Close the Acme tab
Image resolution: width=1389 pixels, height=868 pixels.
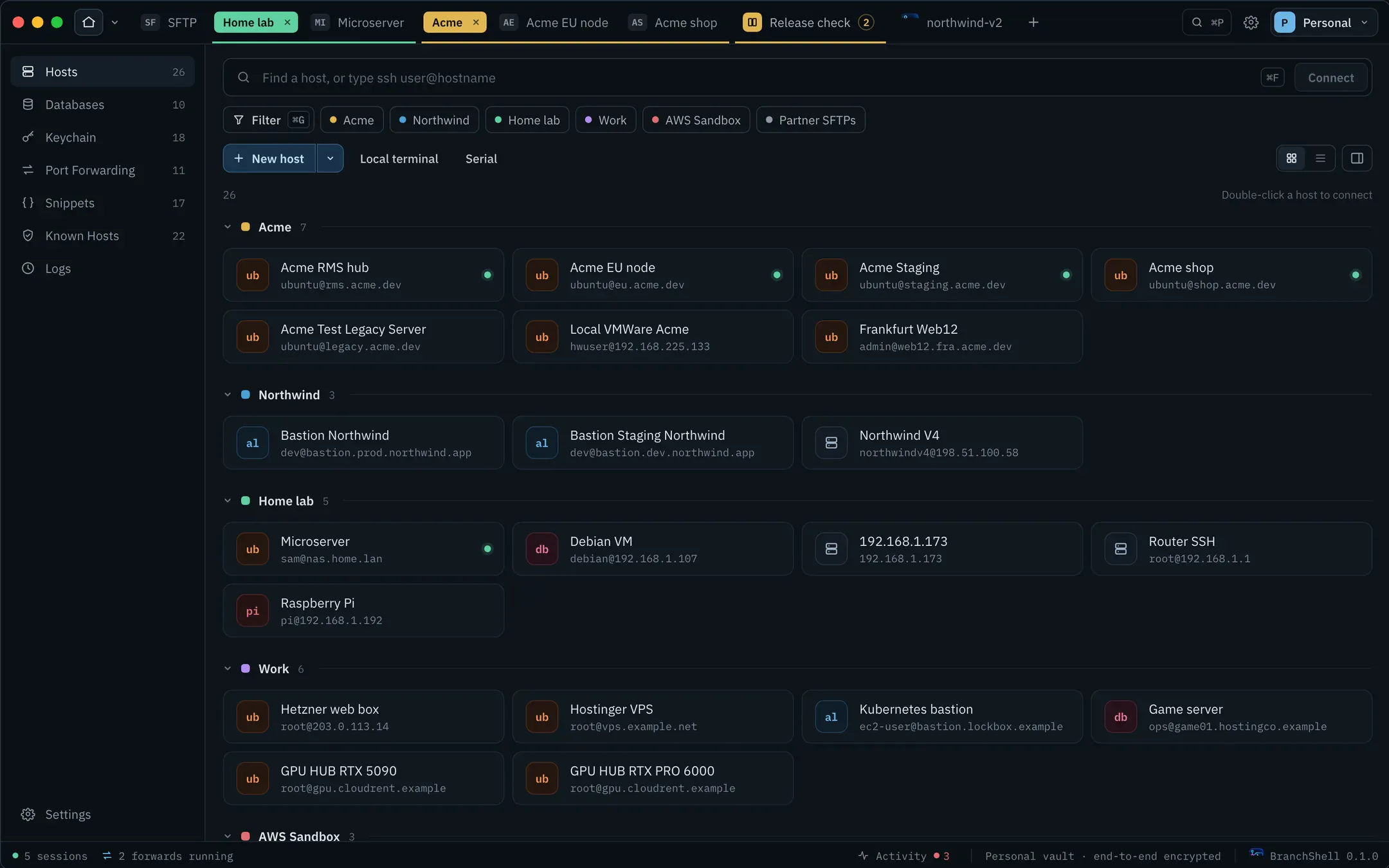coord(476,23)
